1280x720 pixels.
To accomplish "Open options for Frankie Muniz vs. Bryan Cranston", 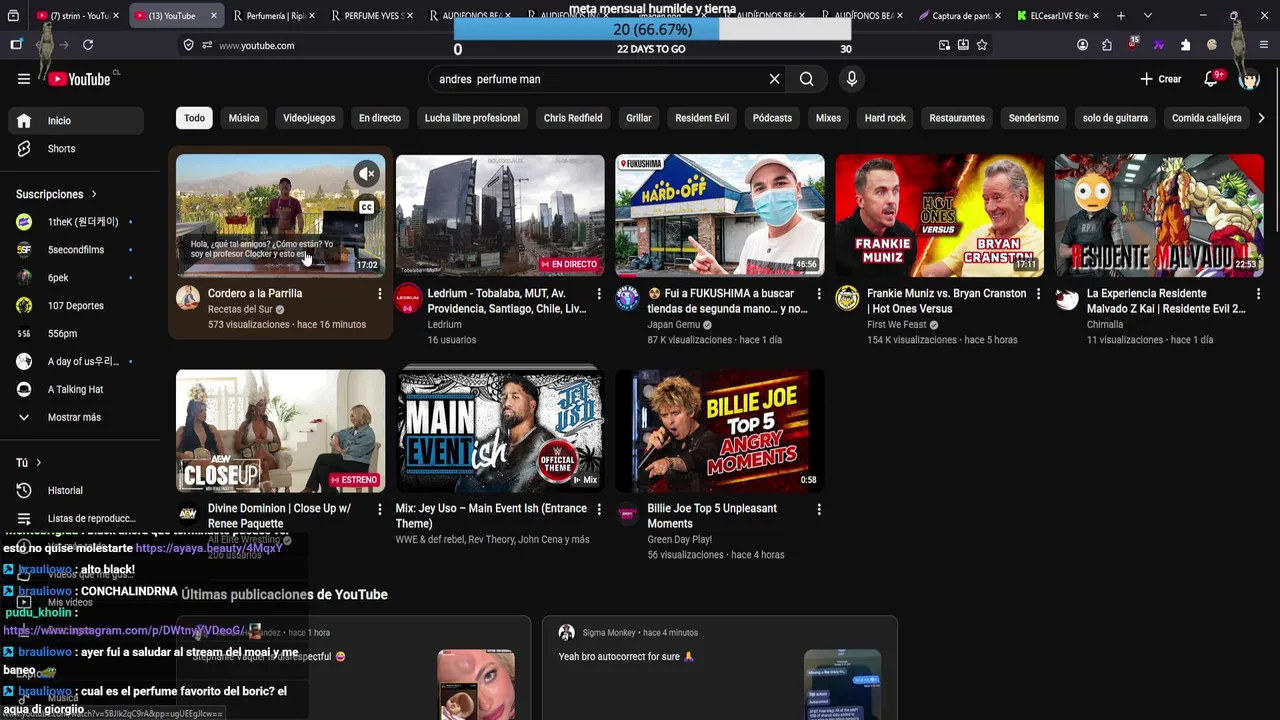I will (1038, 294).
